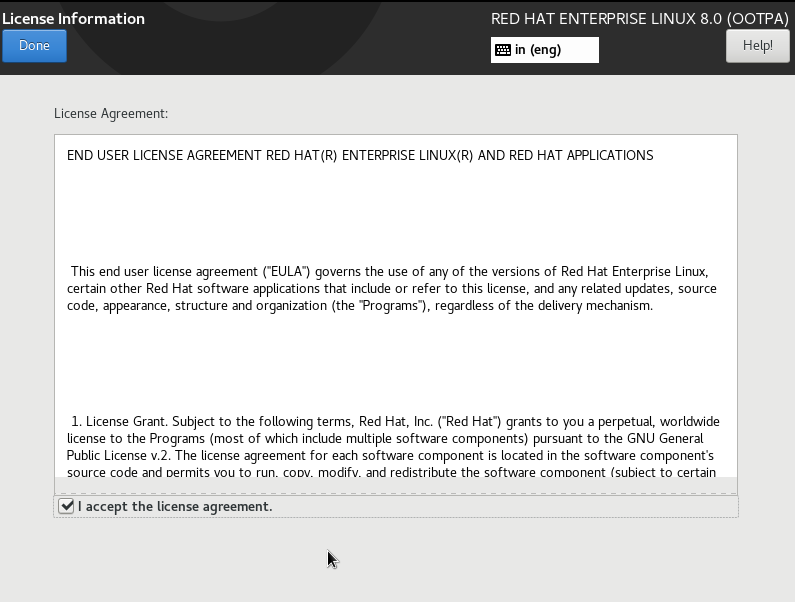The image size is (795, 602).
Task: Click the keyboard layout icon
Action: 502,50
